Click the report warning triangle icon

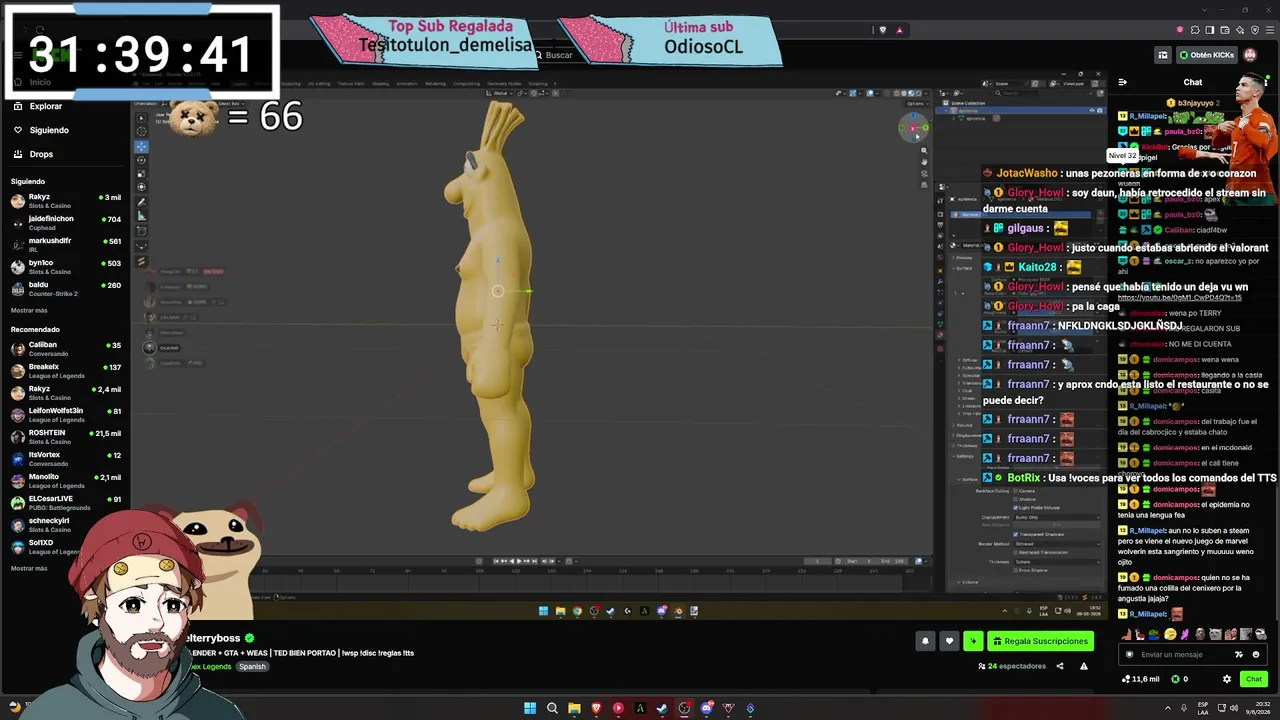pos(1083,666)
